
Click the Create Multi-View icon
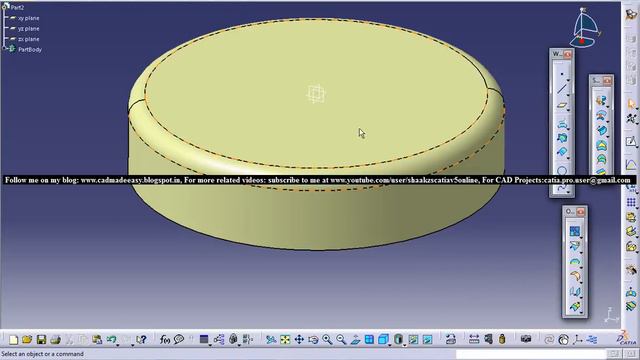(369, 340)
